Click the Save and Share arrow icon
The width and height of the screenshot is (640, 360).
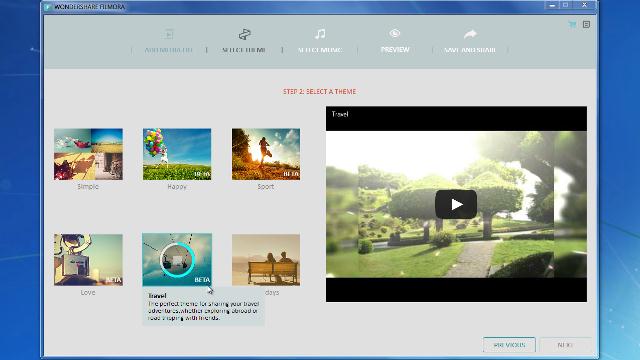tap(470, 34)
